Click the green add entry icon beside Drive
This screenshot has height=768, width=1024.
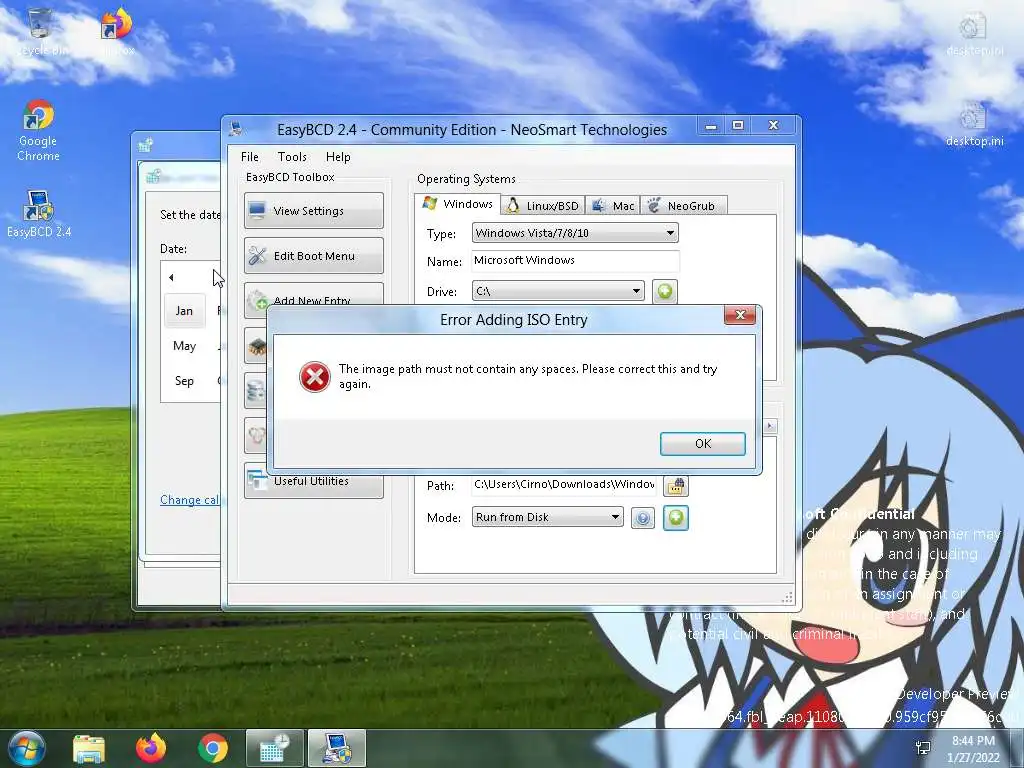click(x=665, y=291)
